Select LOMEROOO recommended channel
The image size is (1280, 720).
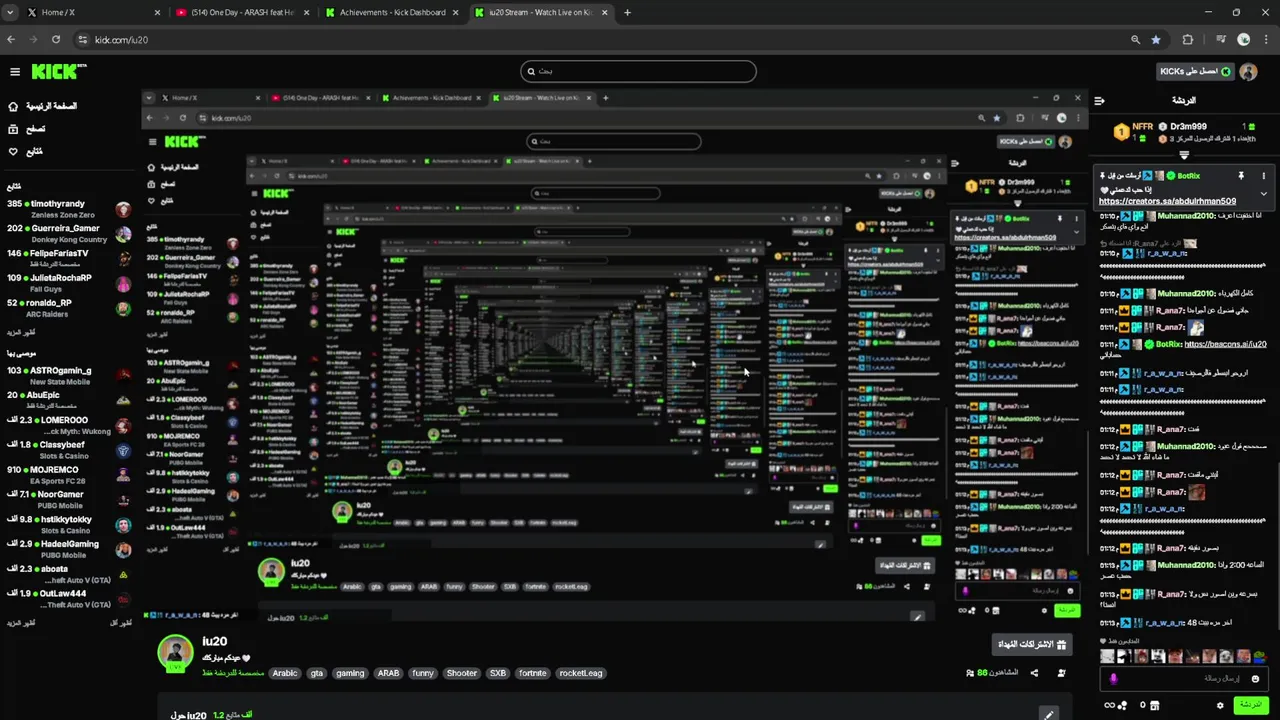68,425
